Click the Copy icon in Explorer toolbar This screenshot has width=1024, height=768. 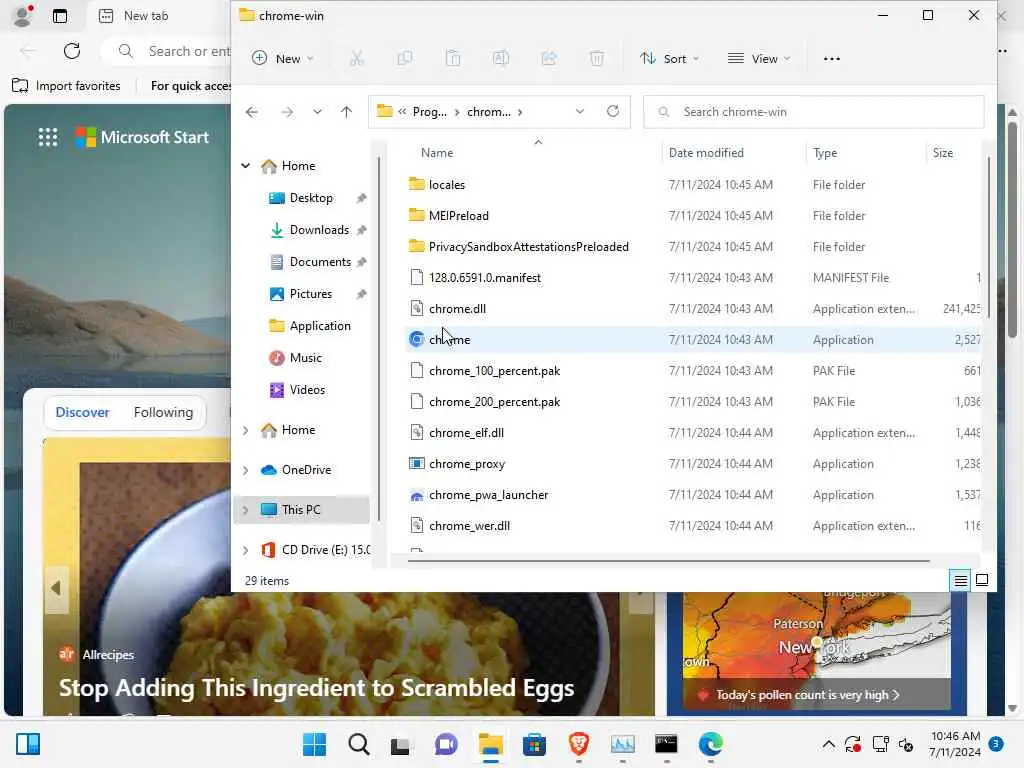[x=405, y=59]
